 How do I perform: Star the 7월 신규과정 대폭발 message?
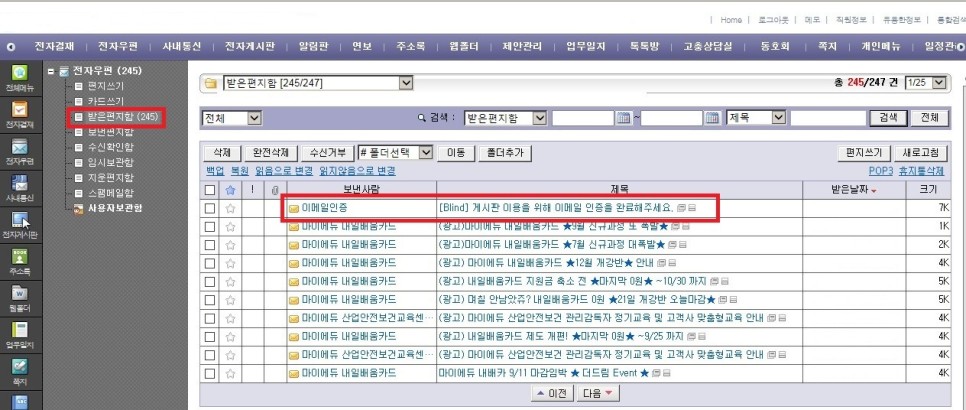(x=230, y=244)
